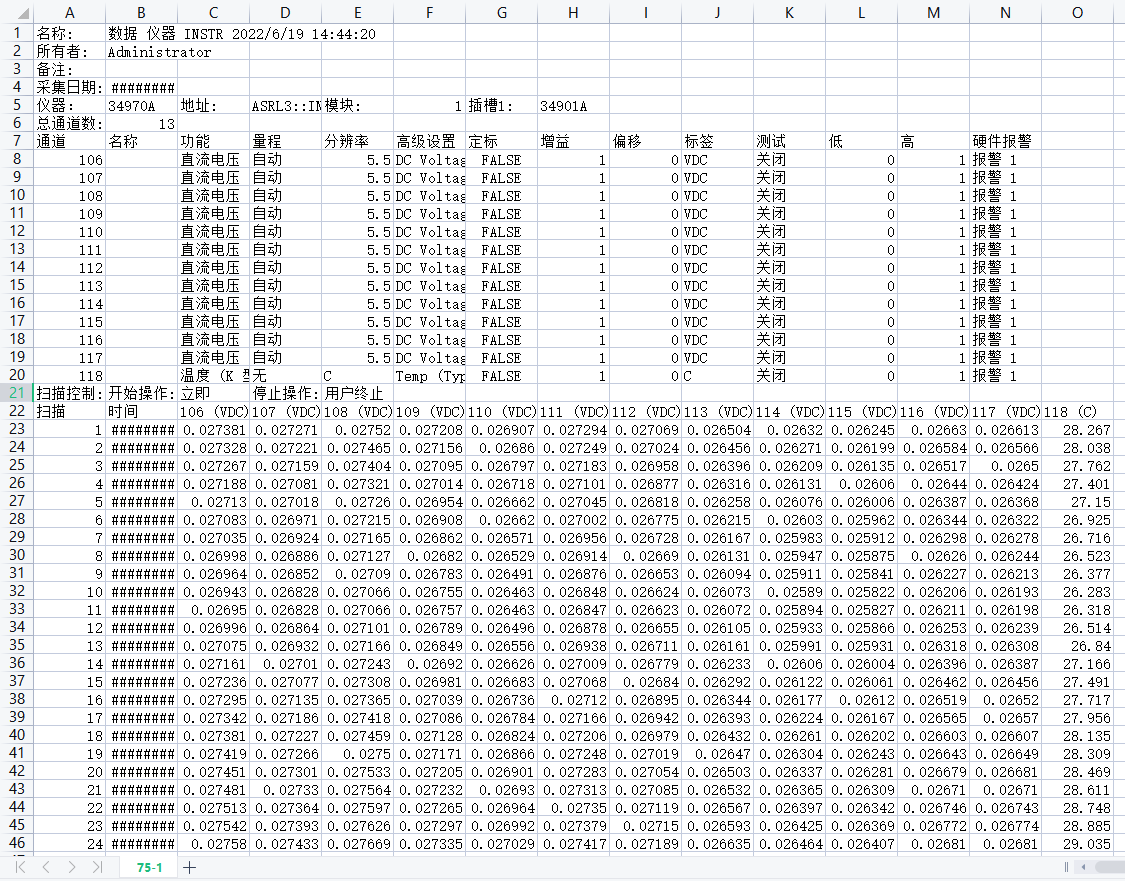
Task: Select column O header
Action: [x=1077, y=12]
